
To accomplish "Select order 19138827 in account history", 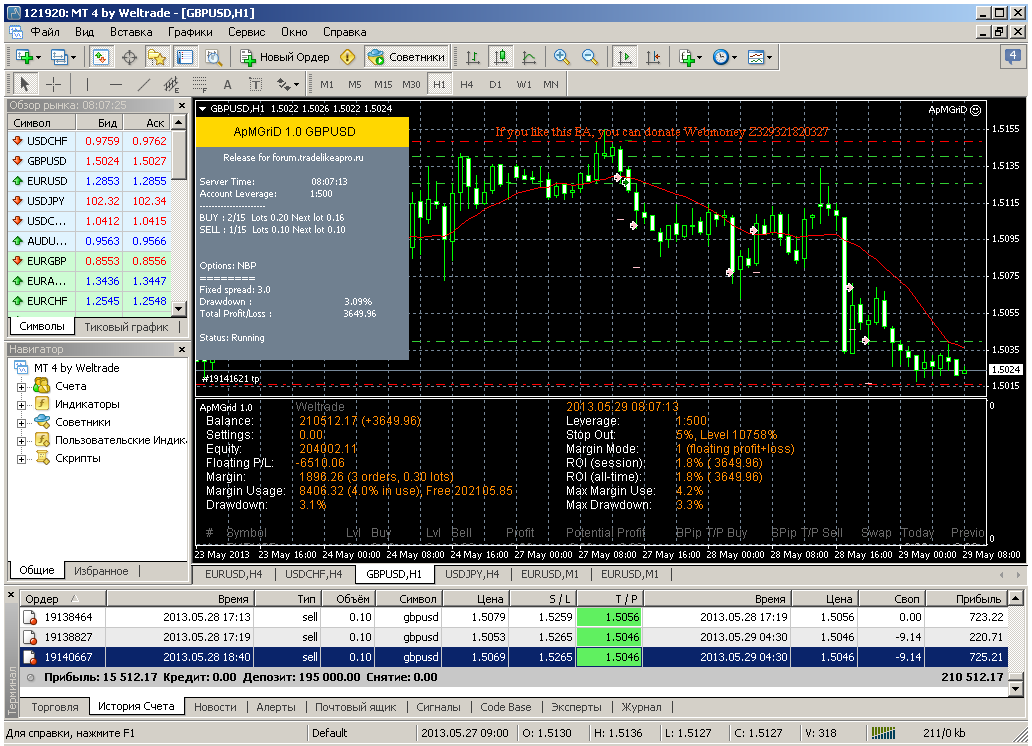I will point(513,637).
